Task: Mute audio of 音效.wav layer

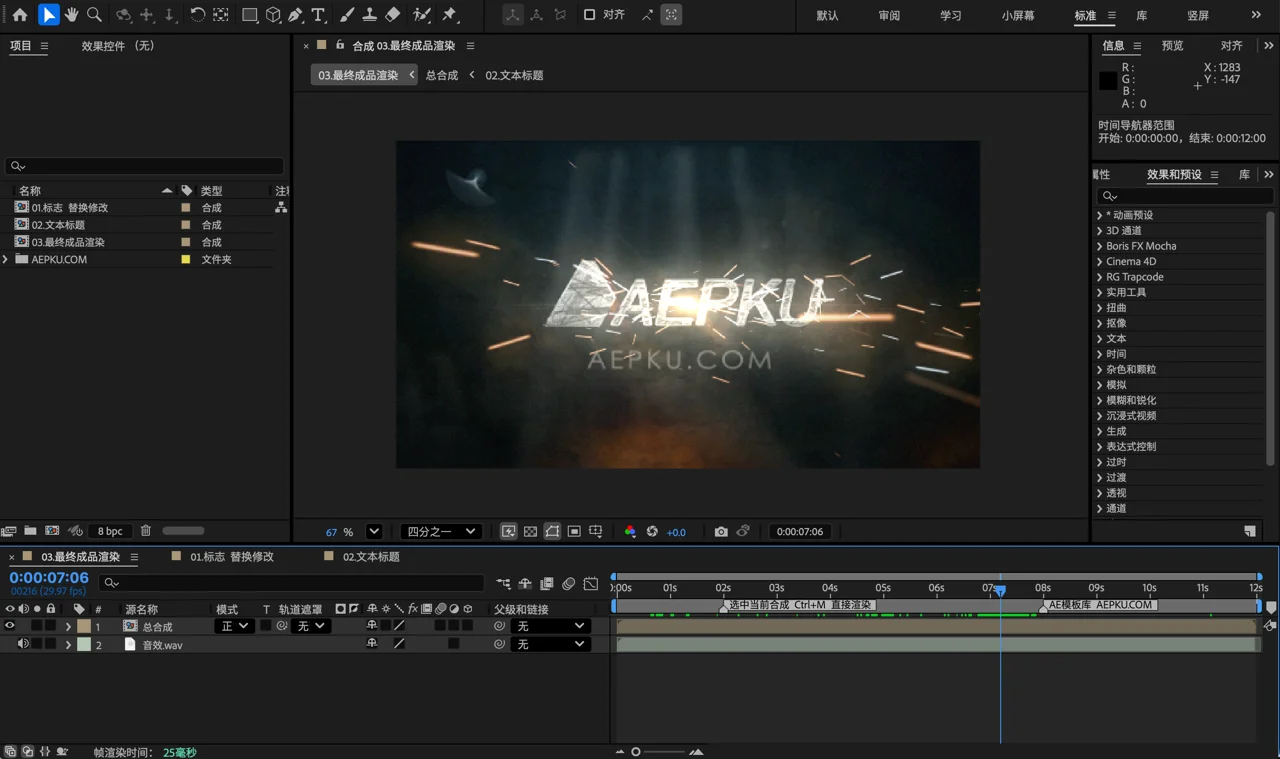Action: pos(23,644)
